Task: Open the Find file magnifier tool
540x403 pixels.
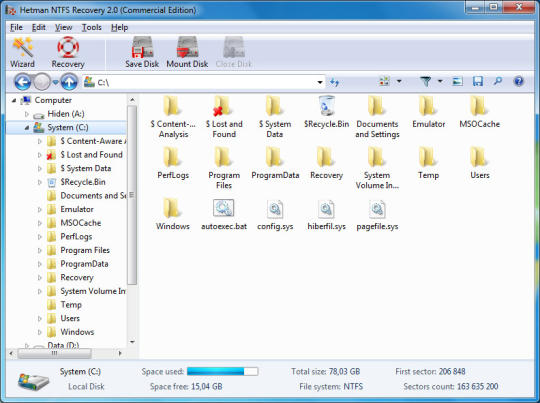Action: point(498,82)
